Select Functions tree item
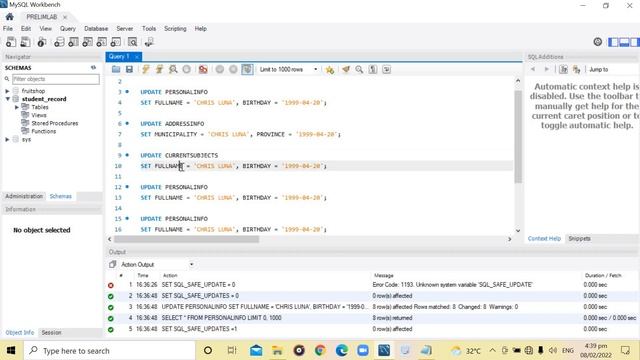 pos(44,131)
